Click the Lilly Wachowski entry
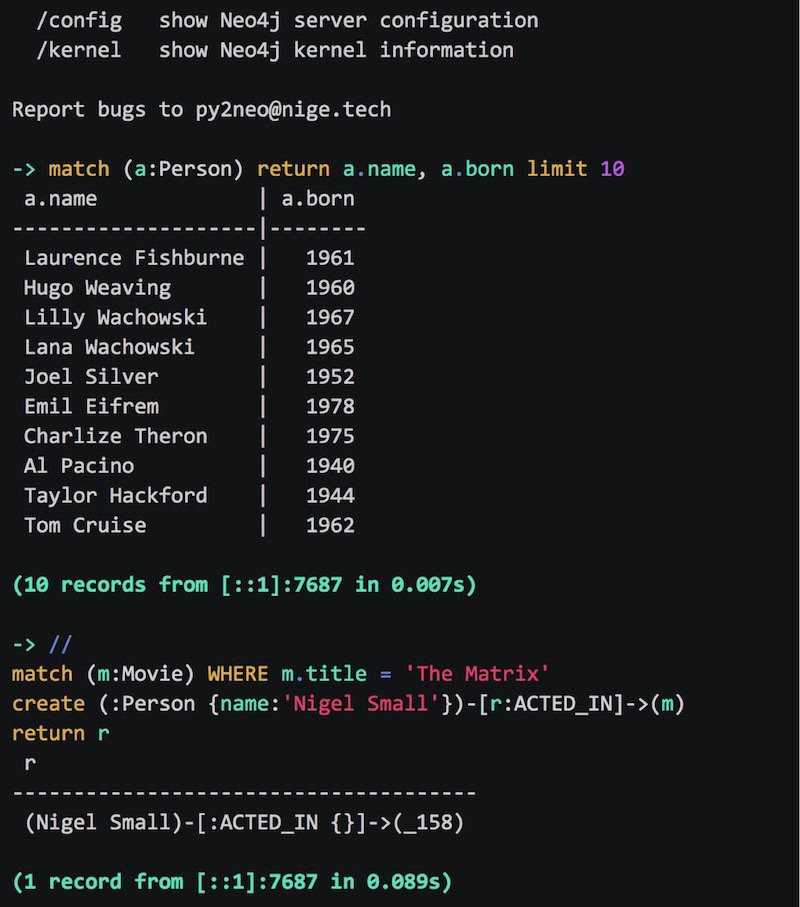 [x=116, y=318]
